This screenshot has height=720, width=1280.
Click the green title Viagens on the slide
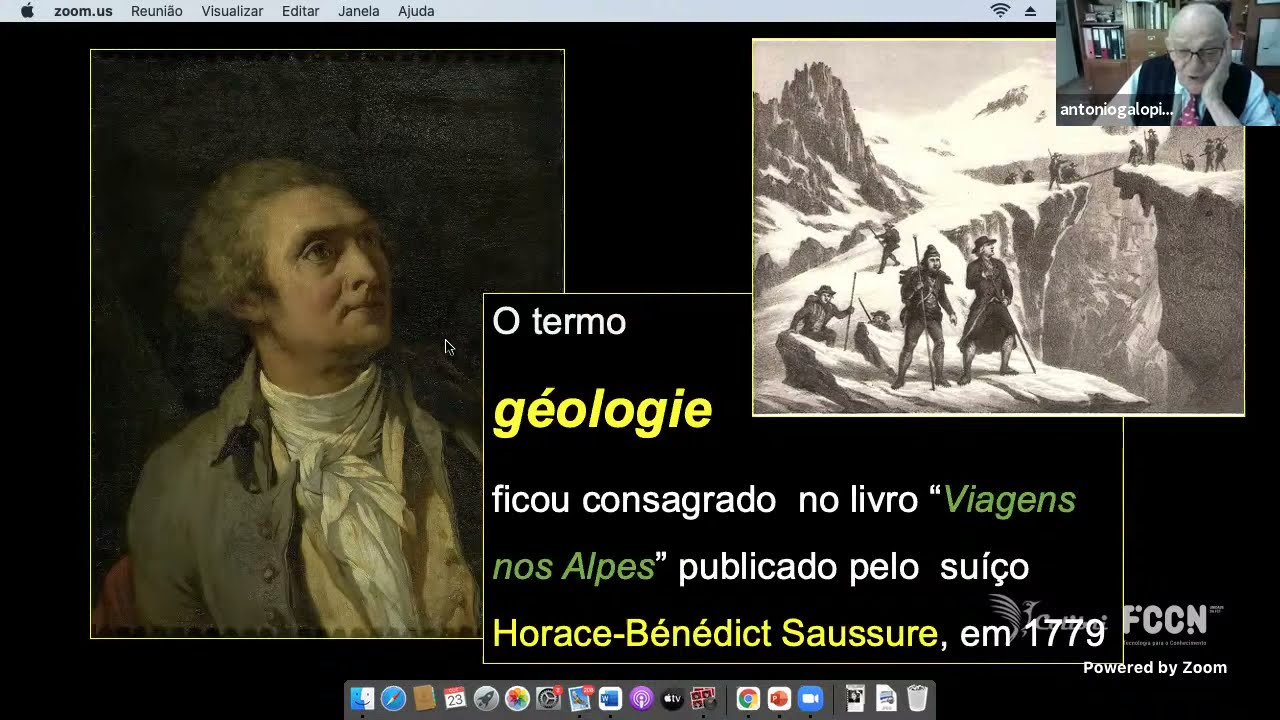pyautogui.click(x=1009, y=499)
